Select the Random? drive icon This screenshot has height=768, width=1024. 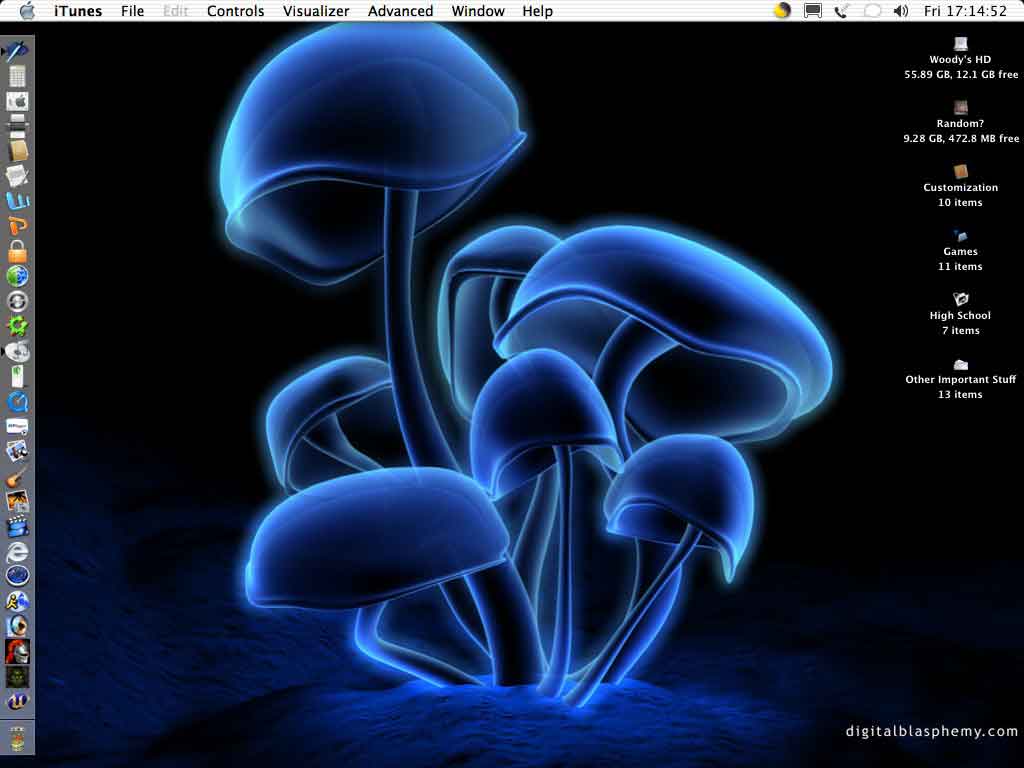click(960, 108)
